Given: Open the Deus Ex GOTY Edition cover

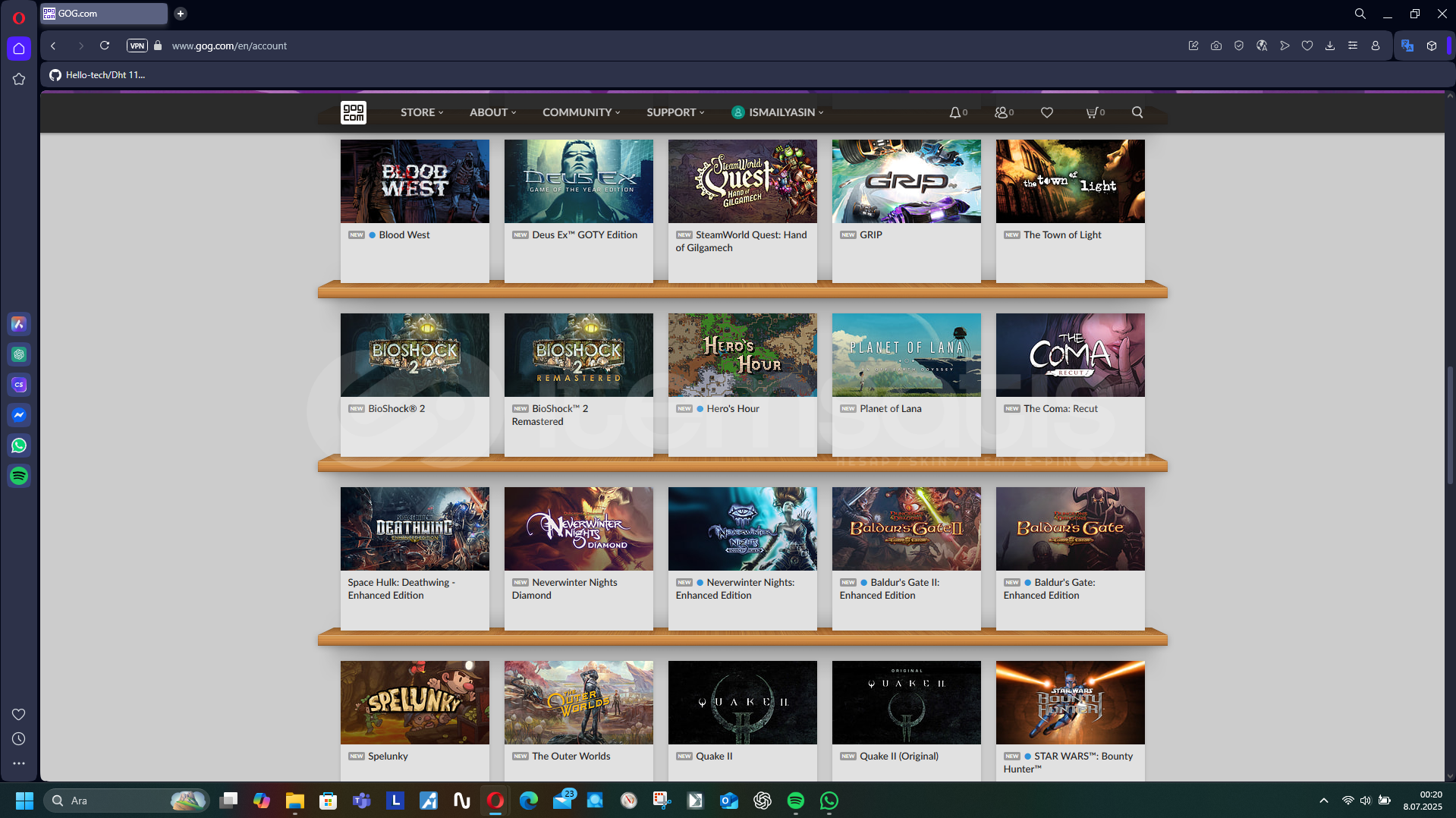Looking at the screenshot, I should point(578,181).
